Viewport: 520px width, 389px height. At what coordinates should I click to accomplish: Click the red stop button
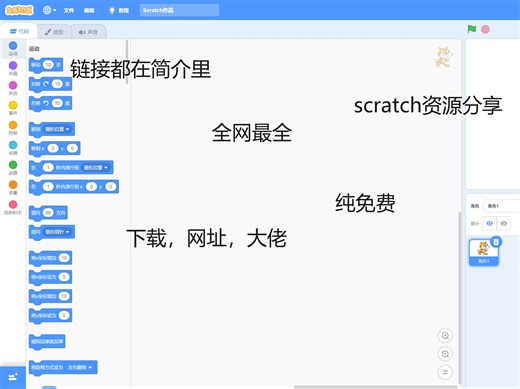pos(485,29)
